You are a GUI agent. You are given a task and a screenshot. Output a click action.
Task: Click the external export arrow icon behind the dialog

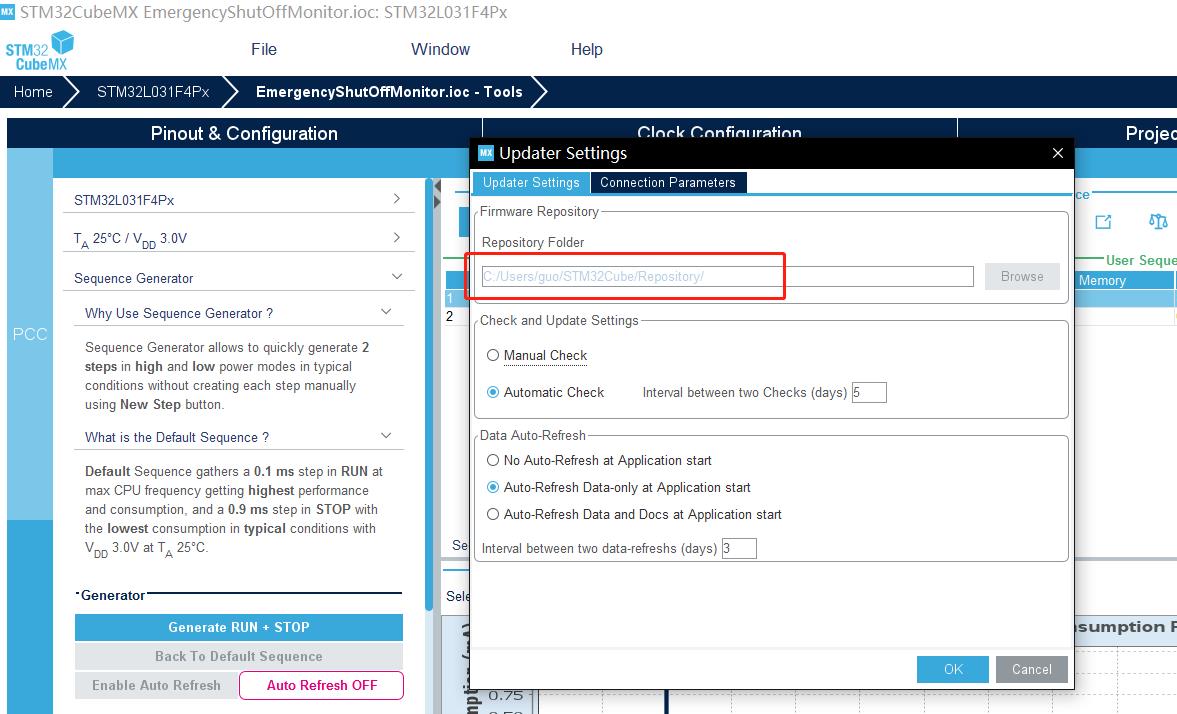tap(1103, 221)
